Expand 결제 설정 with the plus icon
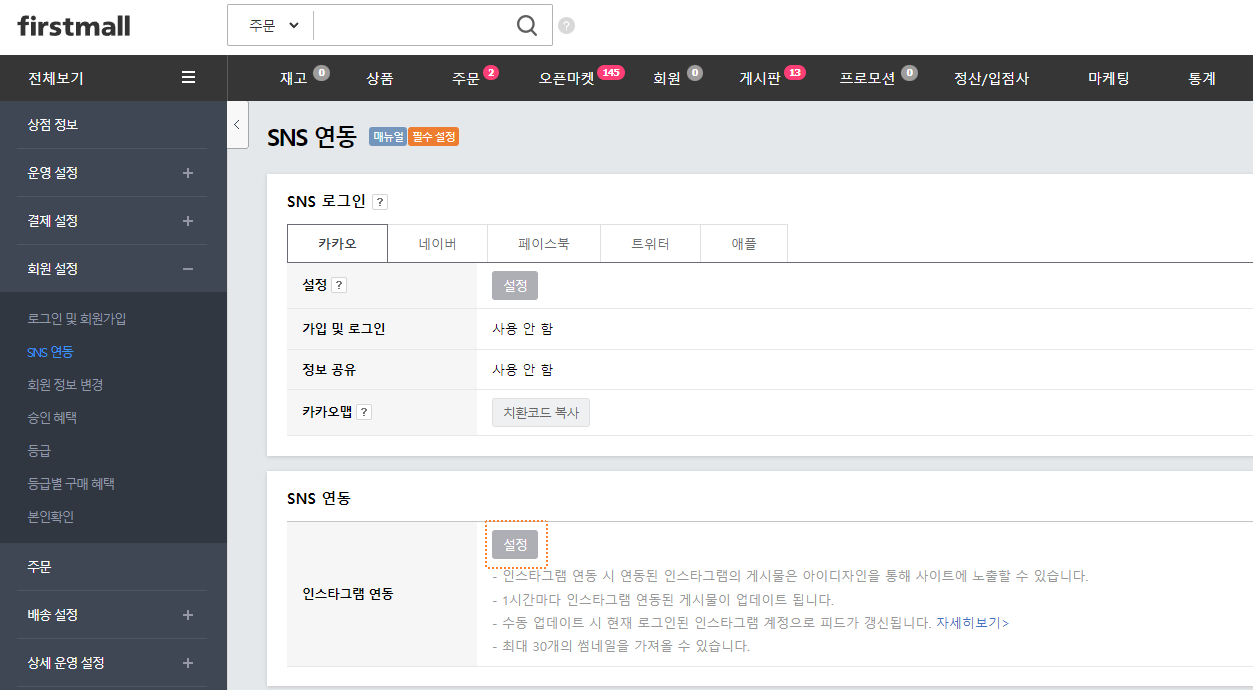The height and width of the screenshot is (690, 1253). click(188, 221)
